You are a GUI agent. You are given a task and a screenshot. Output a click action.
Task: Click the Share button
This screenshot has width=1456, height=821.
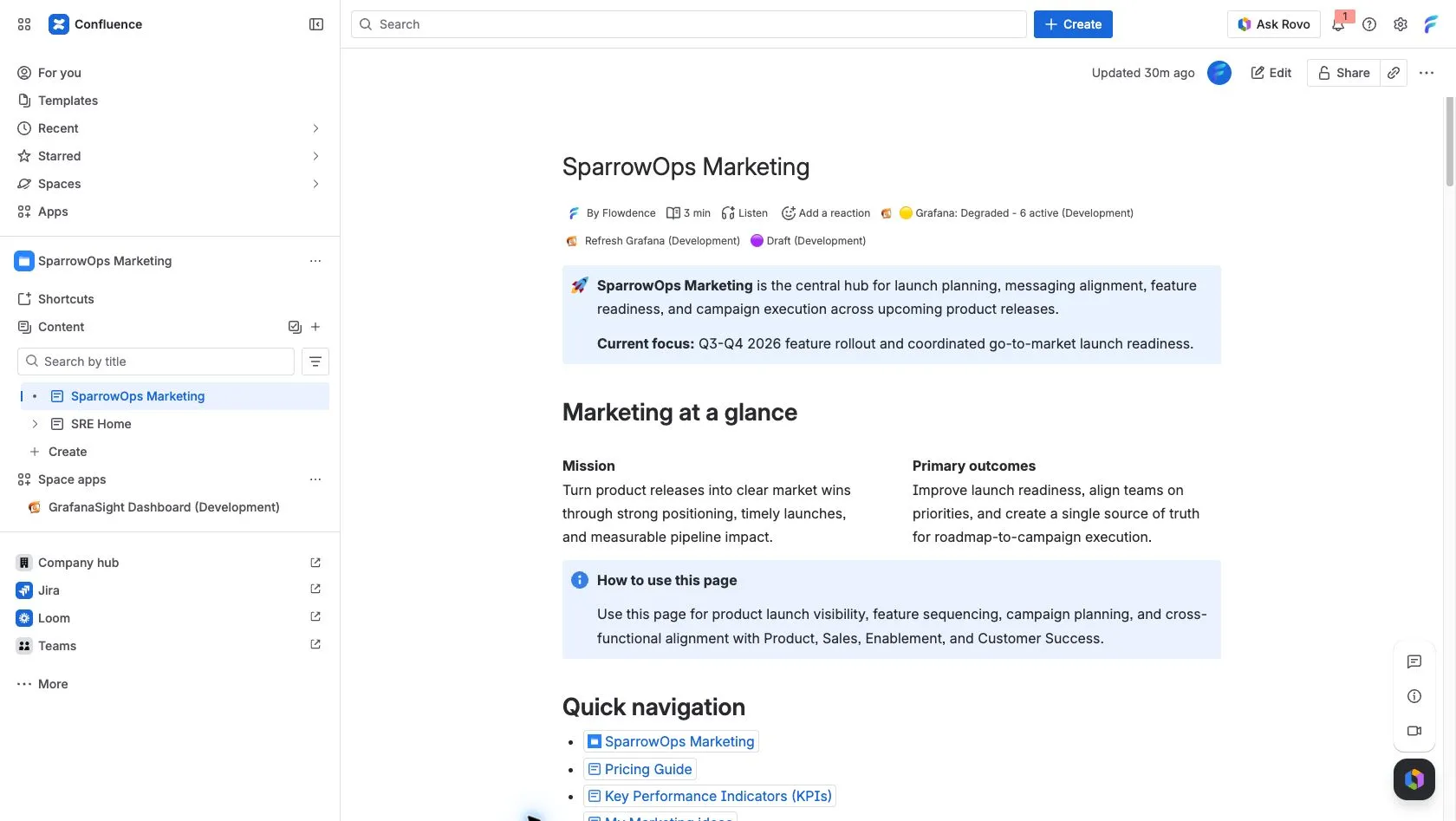pyautogui.click(x=1343, y=73)
